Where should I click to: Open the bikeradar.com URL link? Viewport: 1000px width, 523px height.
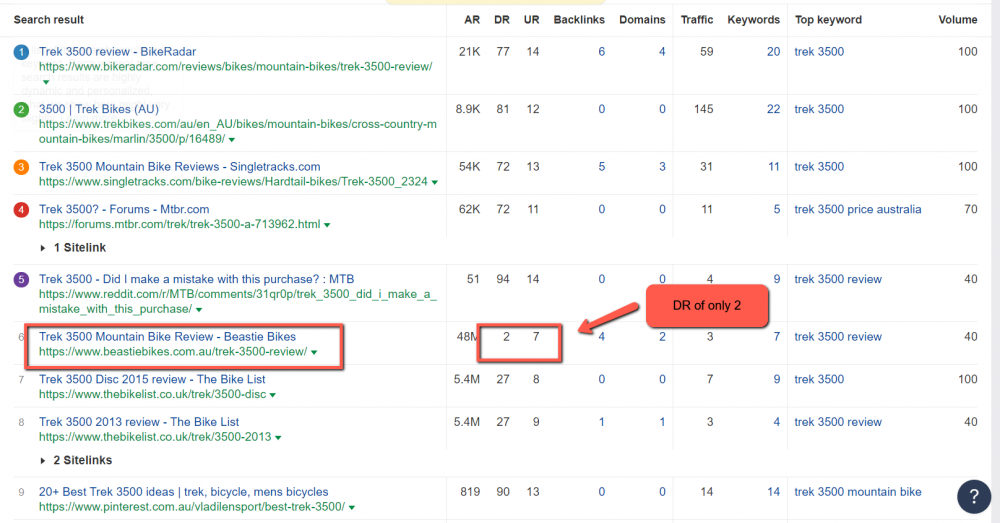coord(235,66)
